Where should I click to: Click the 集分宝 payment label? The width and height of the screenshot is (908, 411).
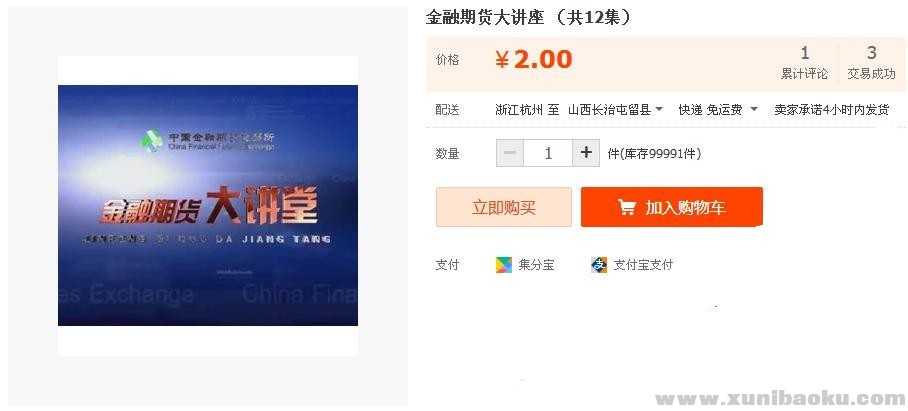click(x=536, y=265)
